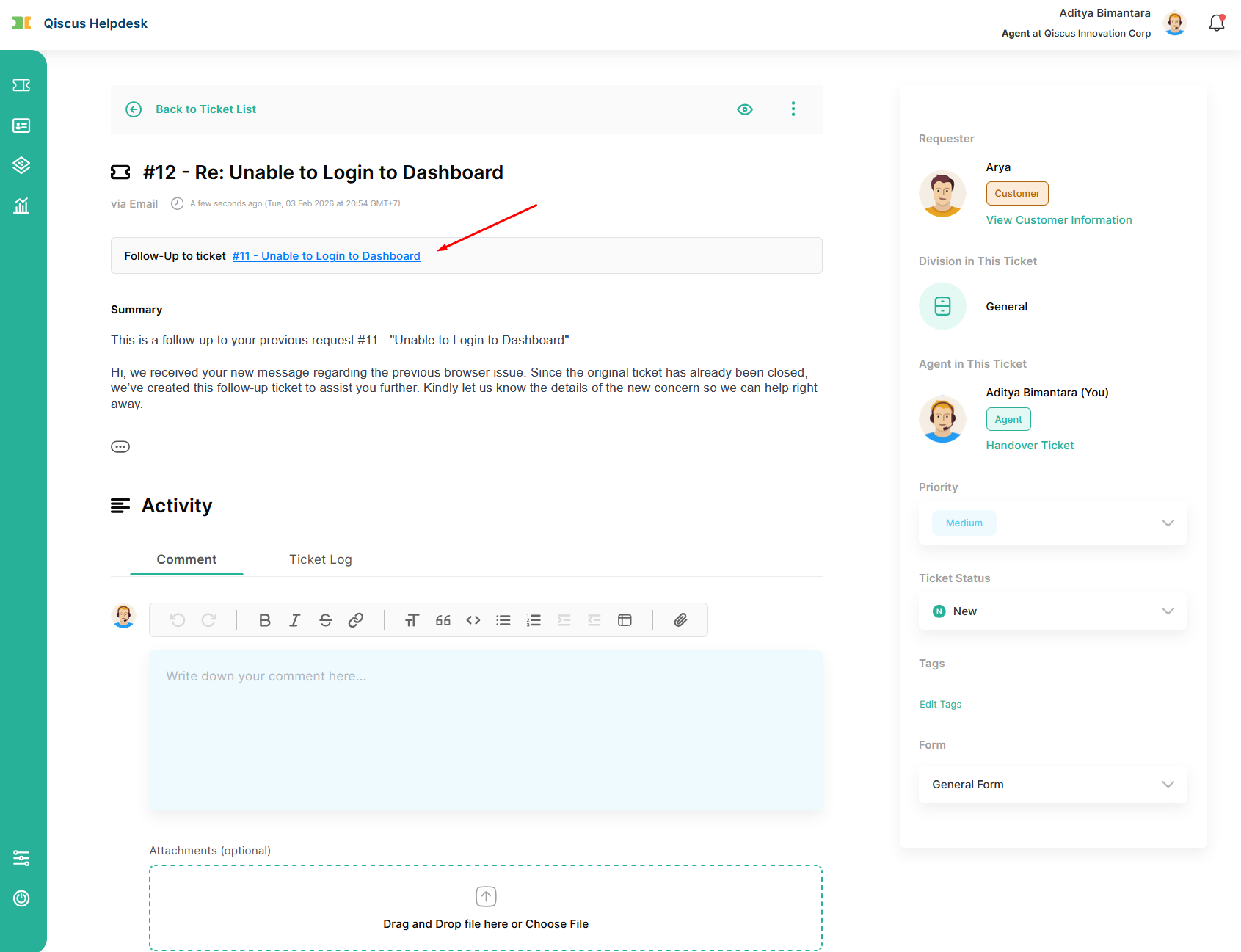This screenshot has height=952, width=1241.
Task: Insert a code block
Action: pos(473,620)
